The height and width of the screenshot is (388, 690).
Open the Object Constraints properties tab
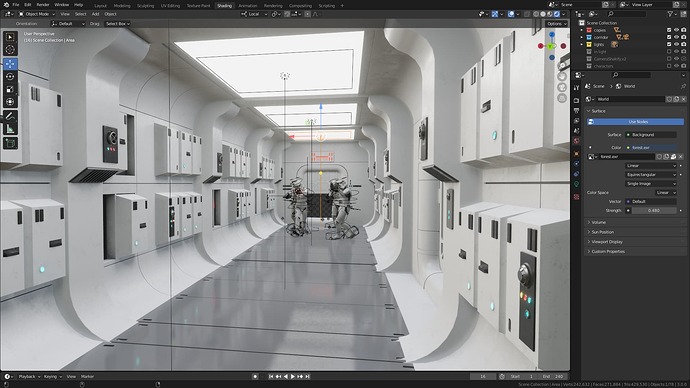pos(576,174)
